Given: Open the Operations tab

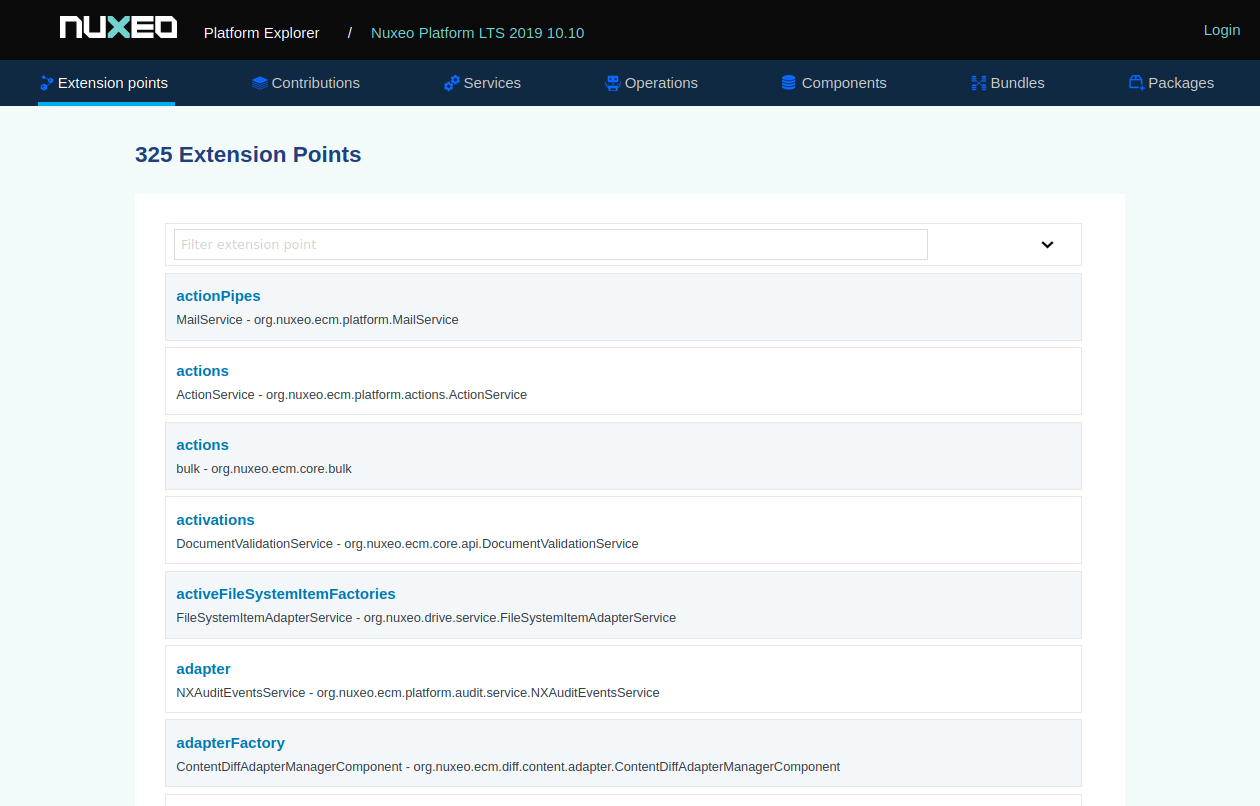Looking at the screenshot, I should click(652, 83).
